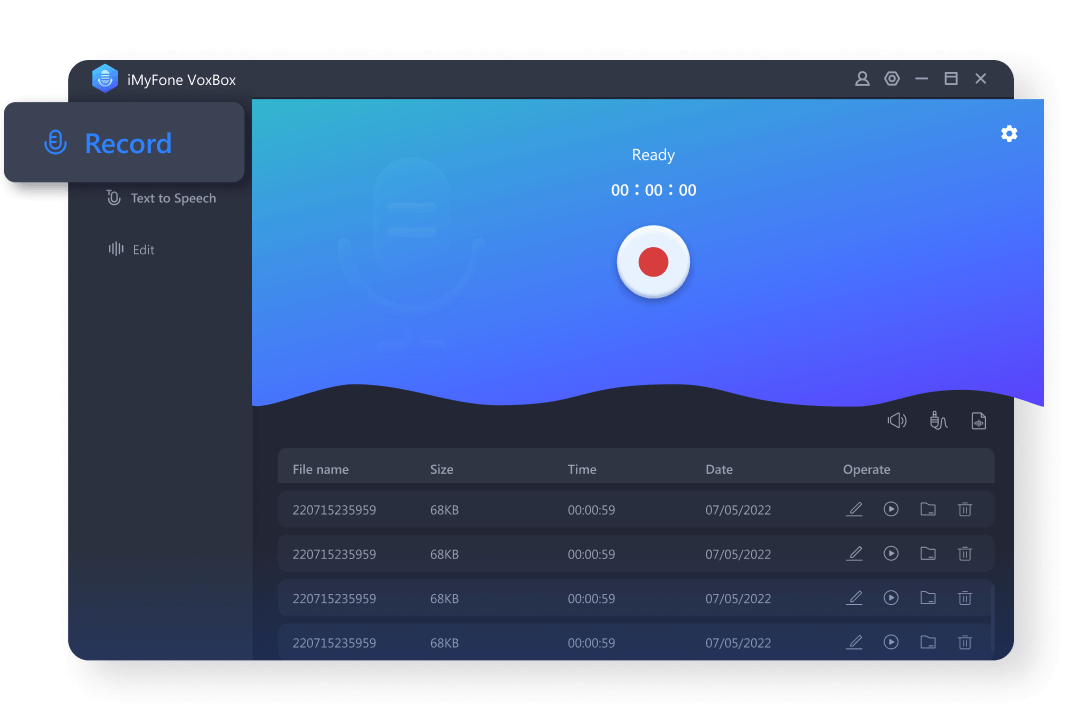Play the fourth recording in the list
The image size is (1090, 722).
click(891, 642)
